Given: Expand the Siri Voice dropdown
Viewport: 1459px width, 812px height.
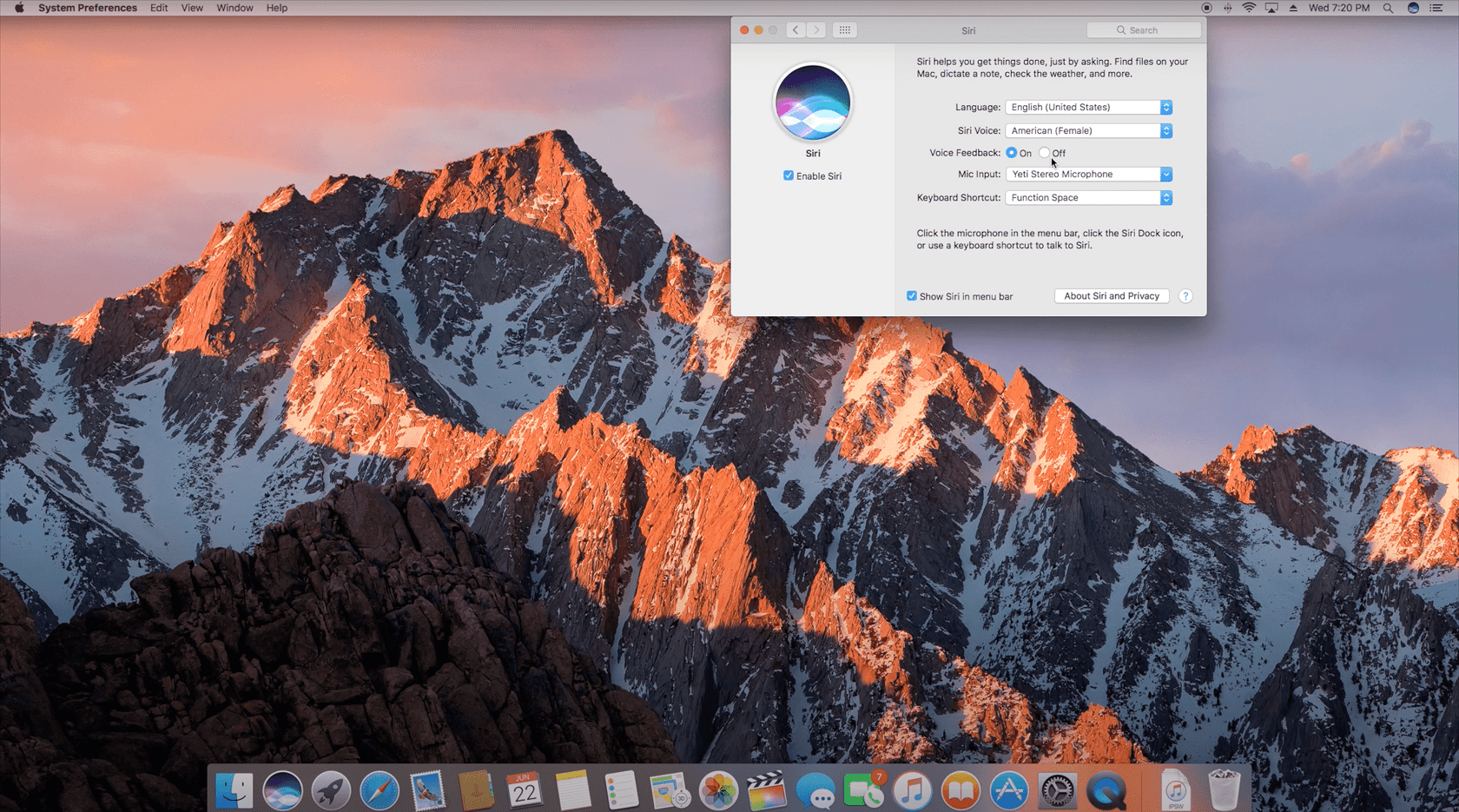Looking at the screenshot, I should (1088, 130).
